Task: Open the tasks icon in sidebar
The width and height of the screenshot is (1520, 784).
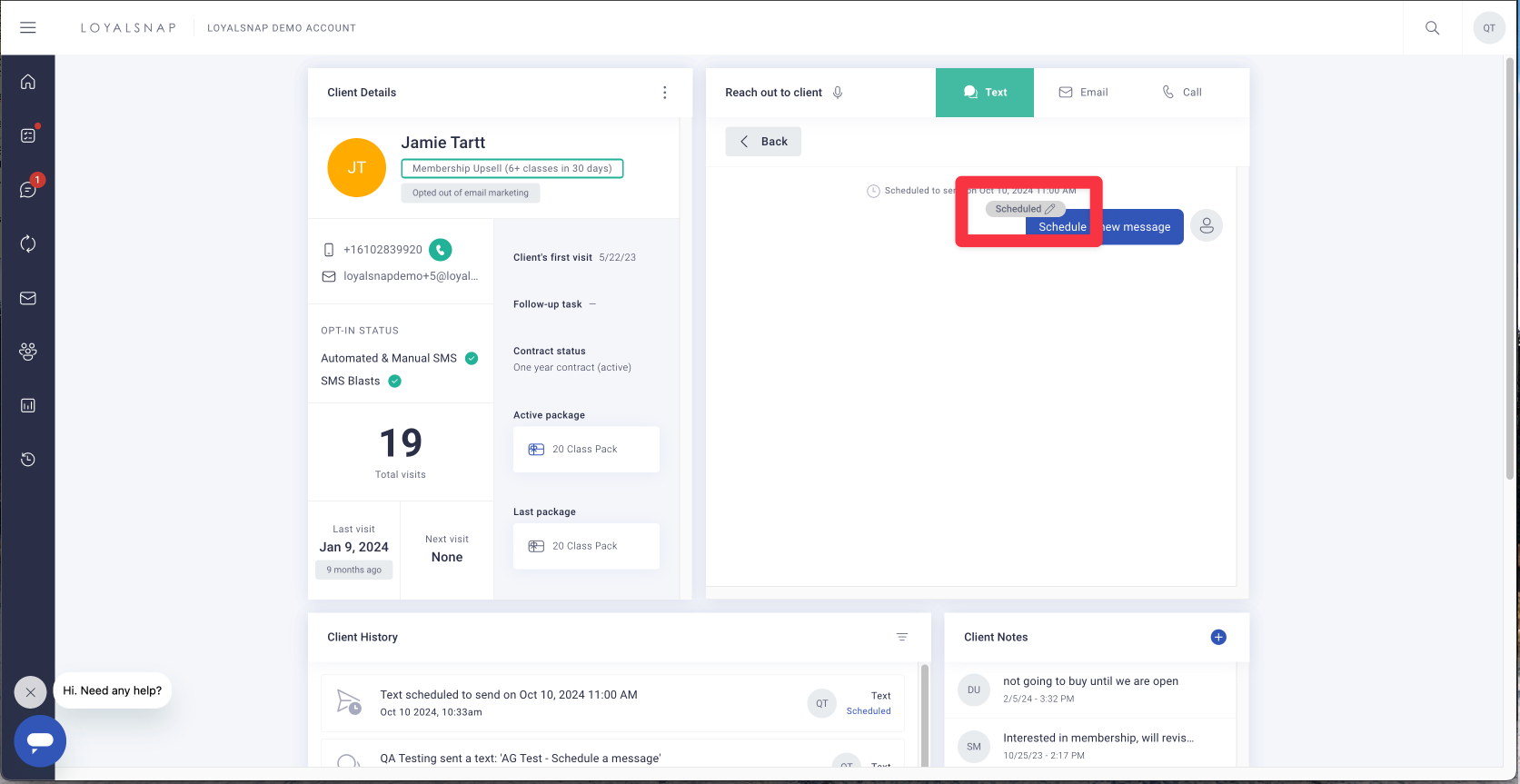Action: (x=28, y=135)
